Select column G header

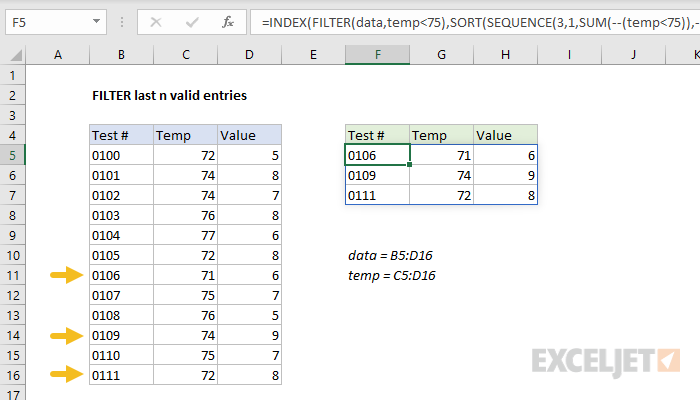[442, 55]
